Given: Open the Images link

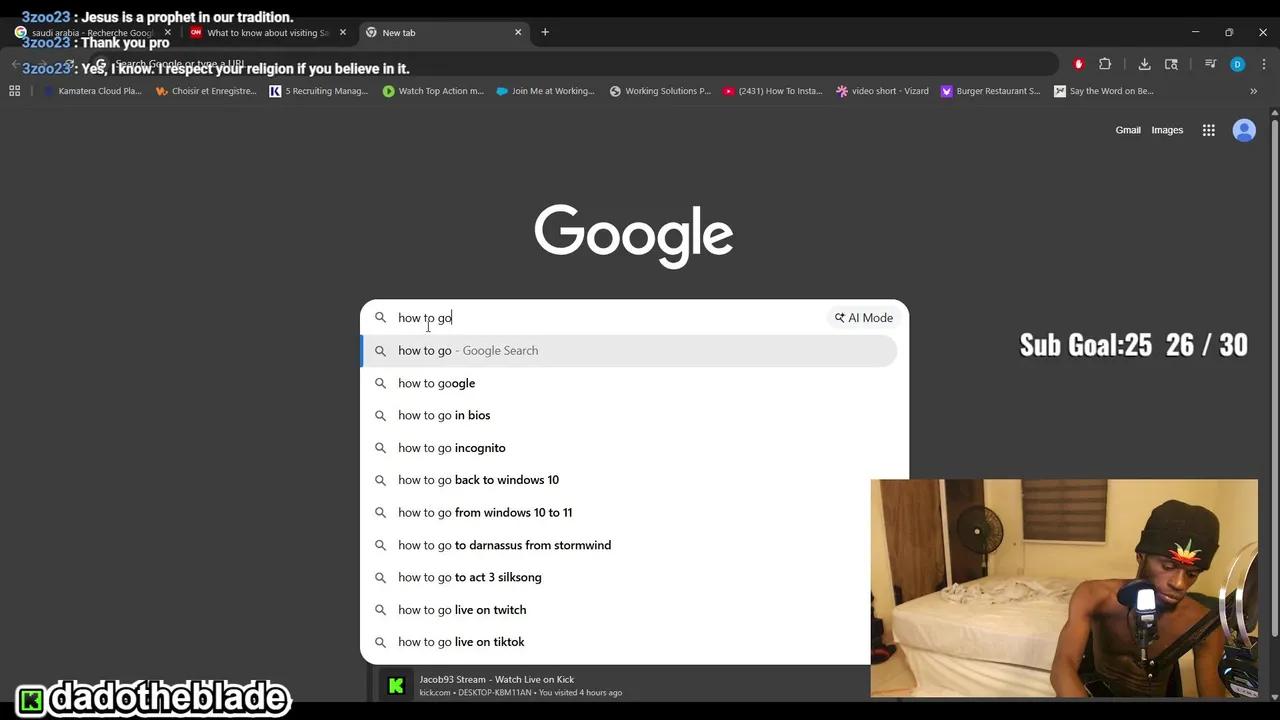Looking at the screenshot, I should tap(1167, 130).
